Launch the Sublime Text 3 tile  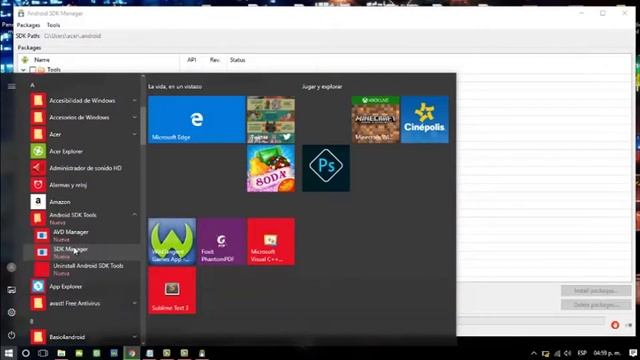click(172, 290)
